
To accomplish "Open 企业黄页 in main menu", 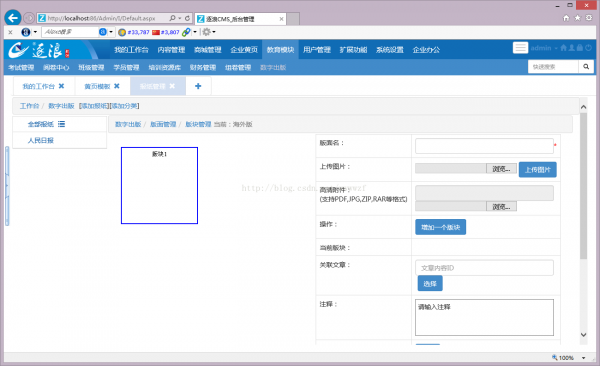I will click(x=244, y=50).
